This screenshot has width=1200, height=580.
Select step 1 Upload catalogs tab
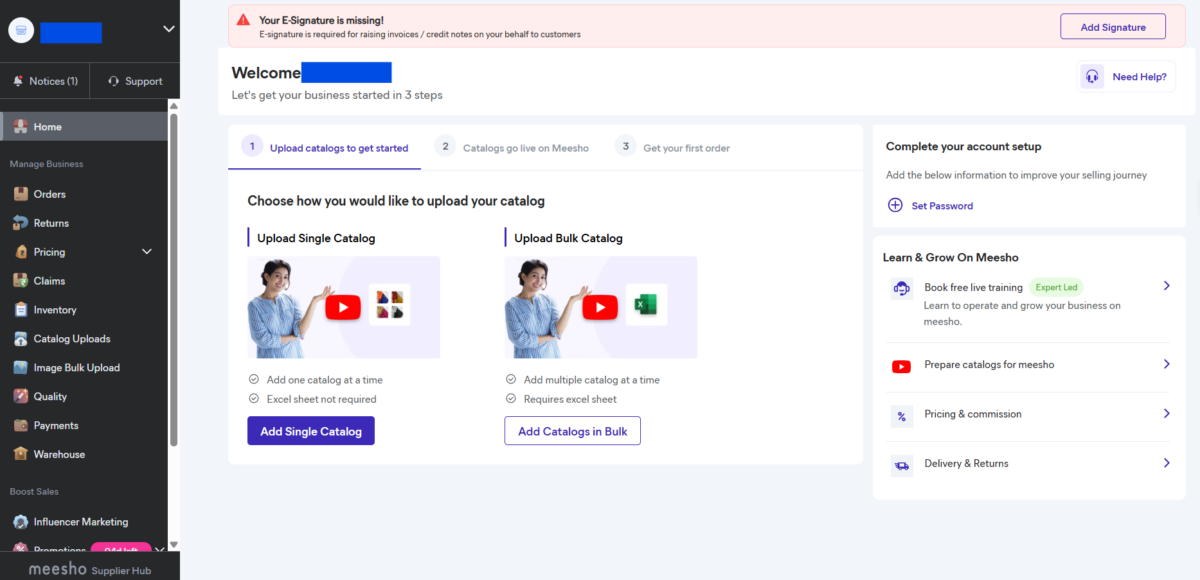click(x=326, y=147)
